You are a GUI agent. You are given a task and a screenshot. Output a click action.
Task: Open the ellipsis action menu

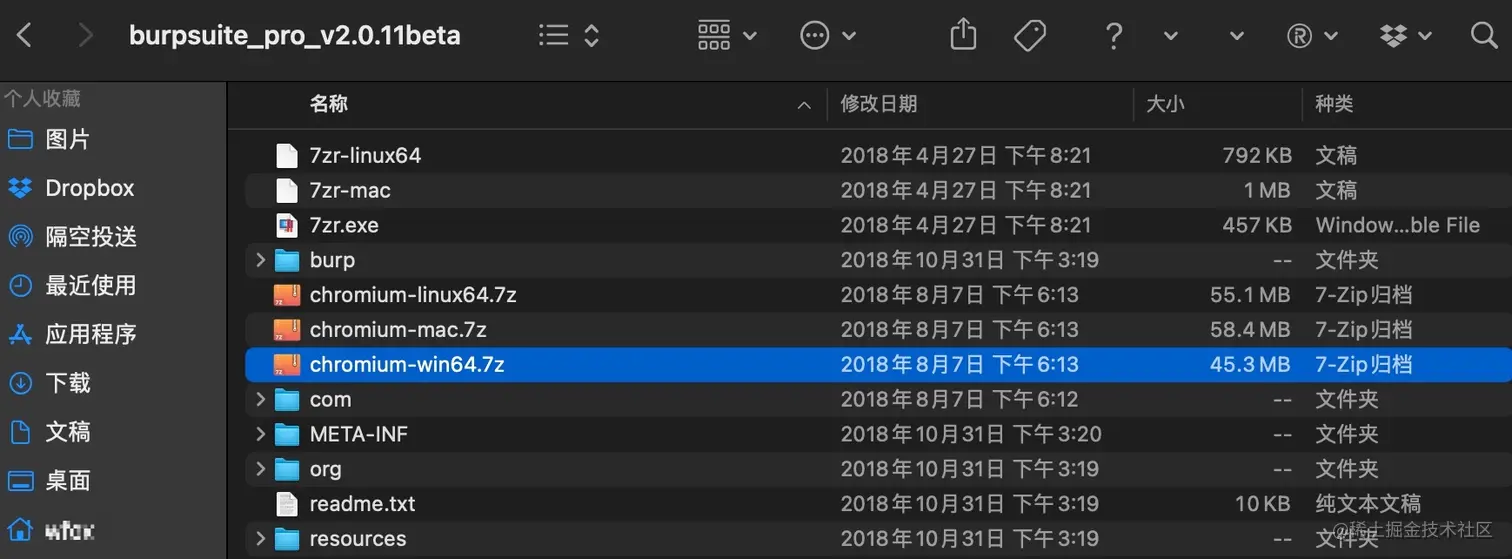[x=828, y=36]
